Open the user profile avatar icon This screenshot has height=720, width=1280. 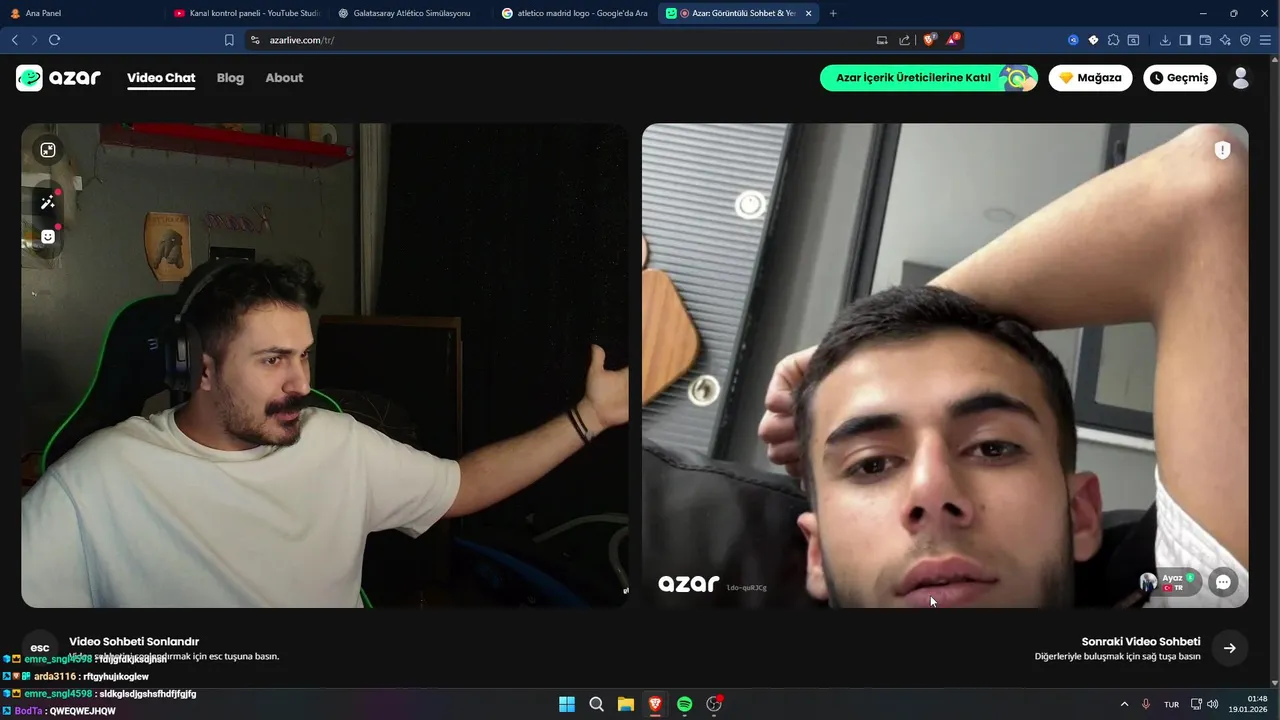click(x=1241, y=78)
